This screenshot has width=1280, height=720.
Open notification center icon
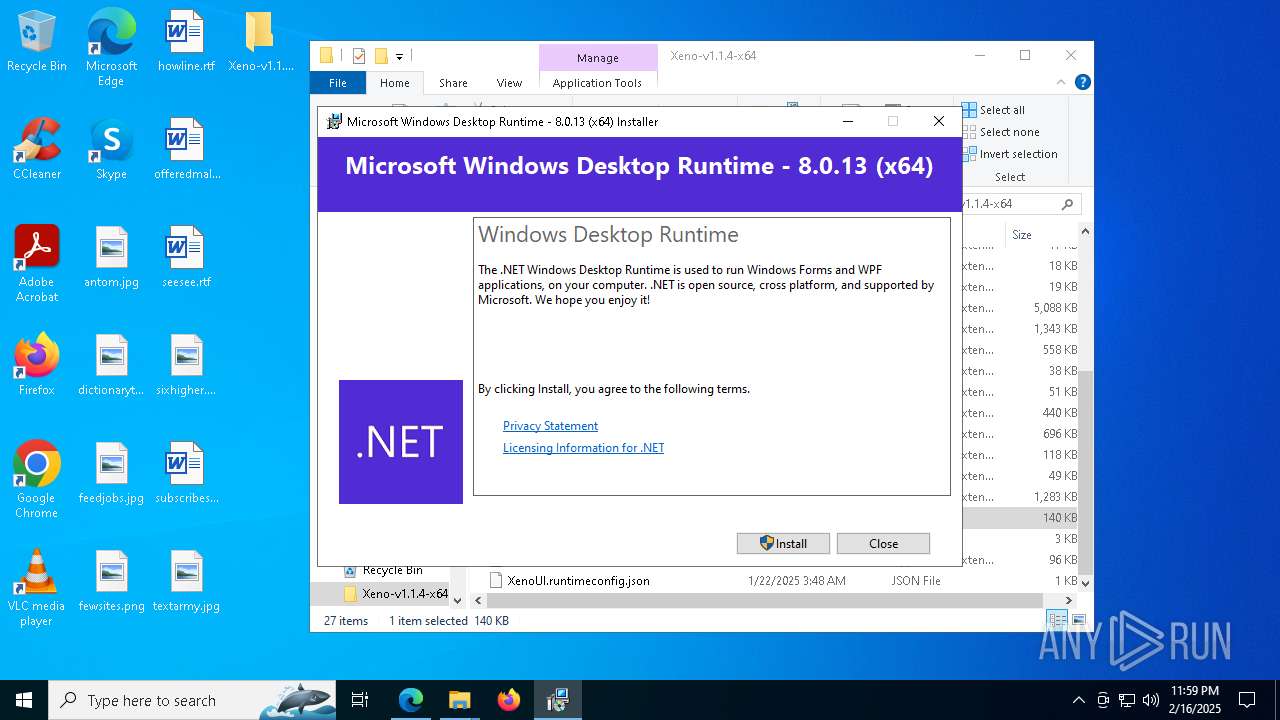click(1247, 700)
